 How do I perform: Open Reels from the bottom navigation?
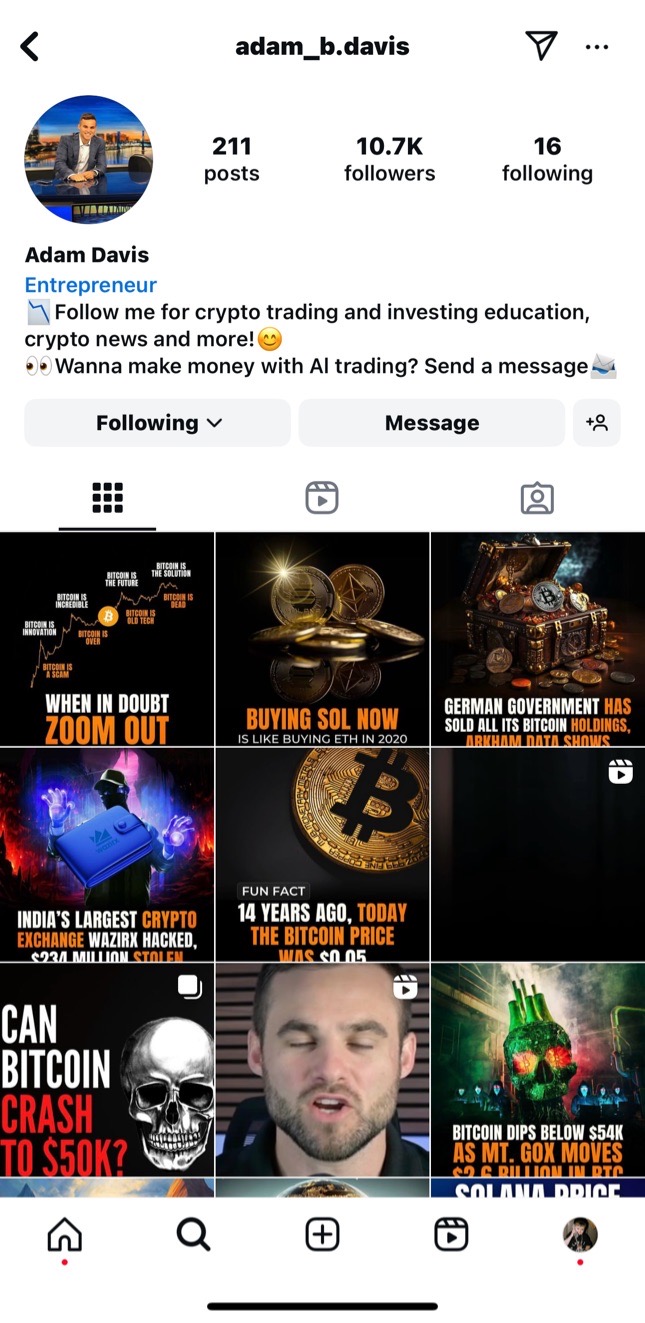point(451,1236)
